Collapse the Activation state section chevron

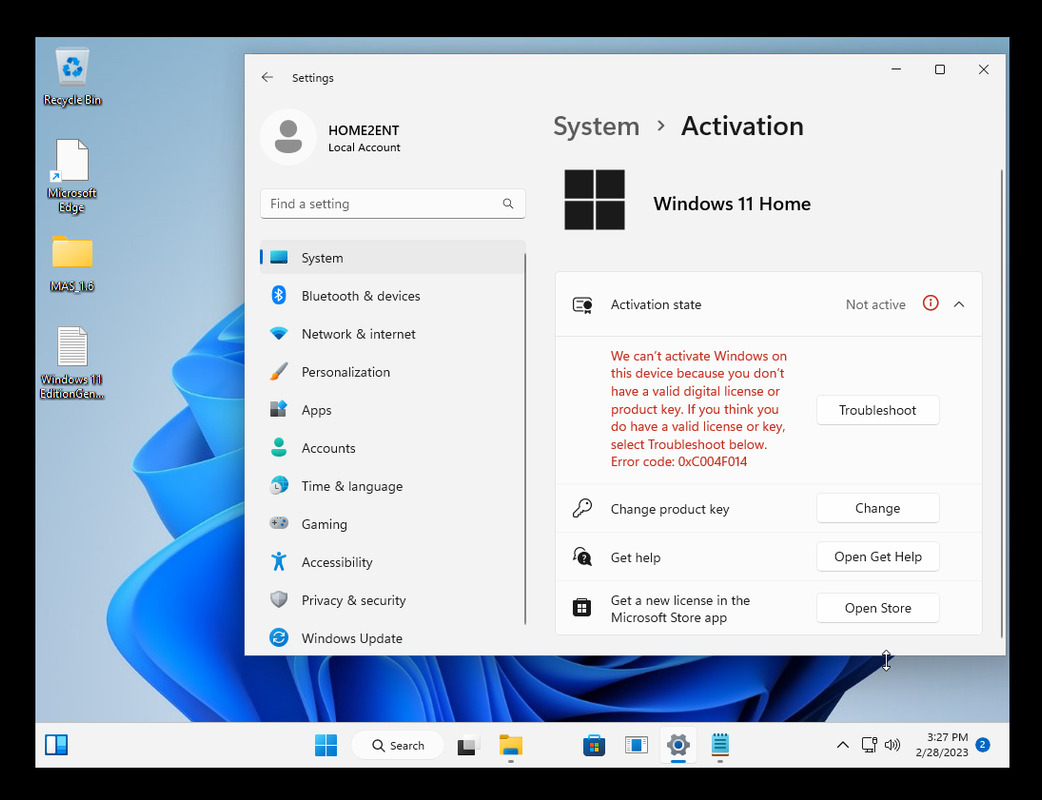(959, 304)
